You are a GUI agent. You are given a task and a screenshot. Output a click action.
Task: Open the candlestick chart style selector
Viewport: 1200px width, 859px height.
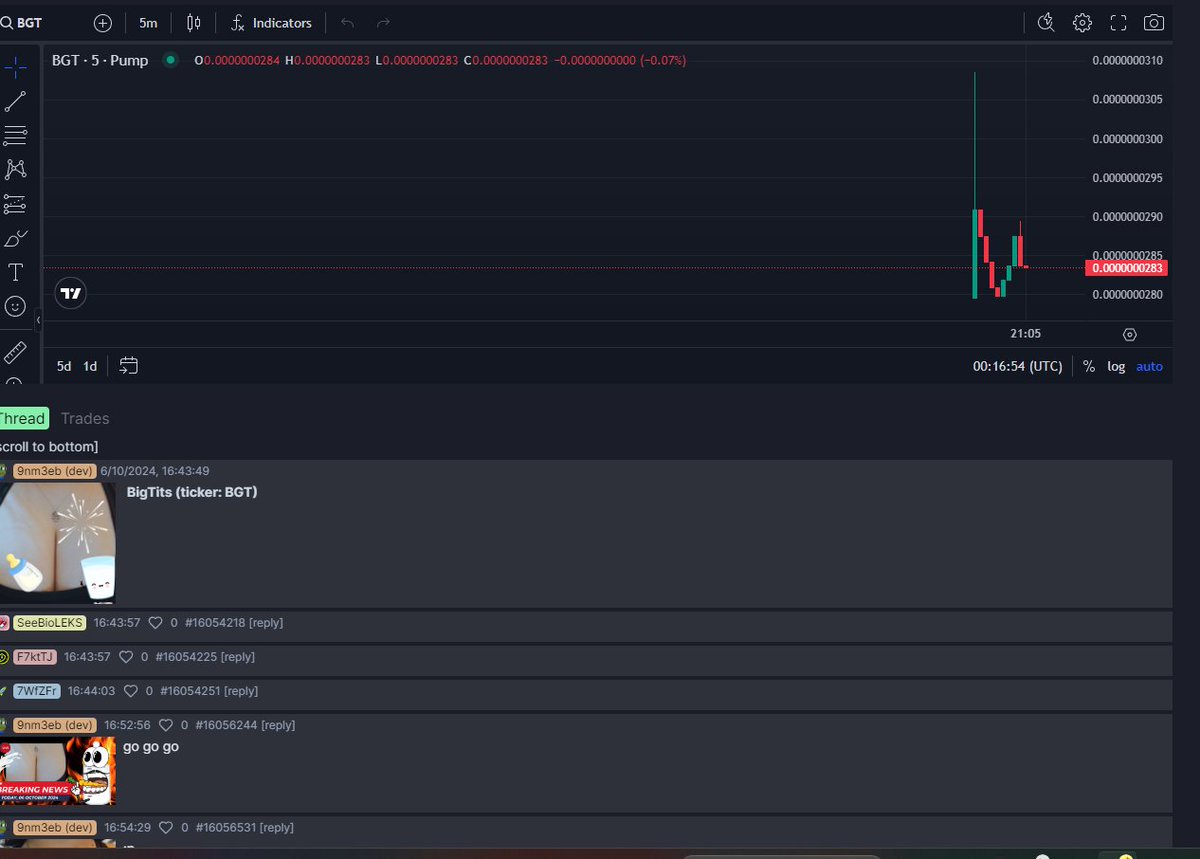pos(194,22)
